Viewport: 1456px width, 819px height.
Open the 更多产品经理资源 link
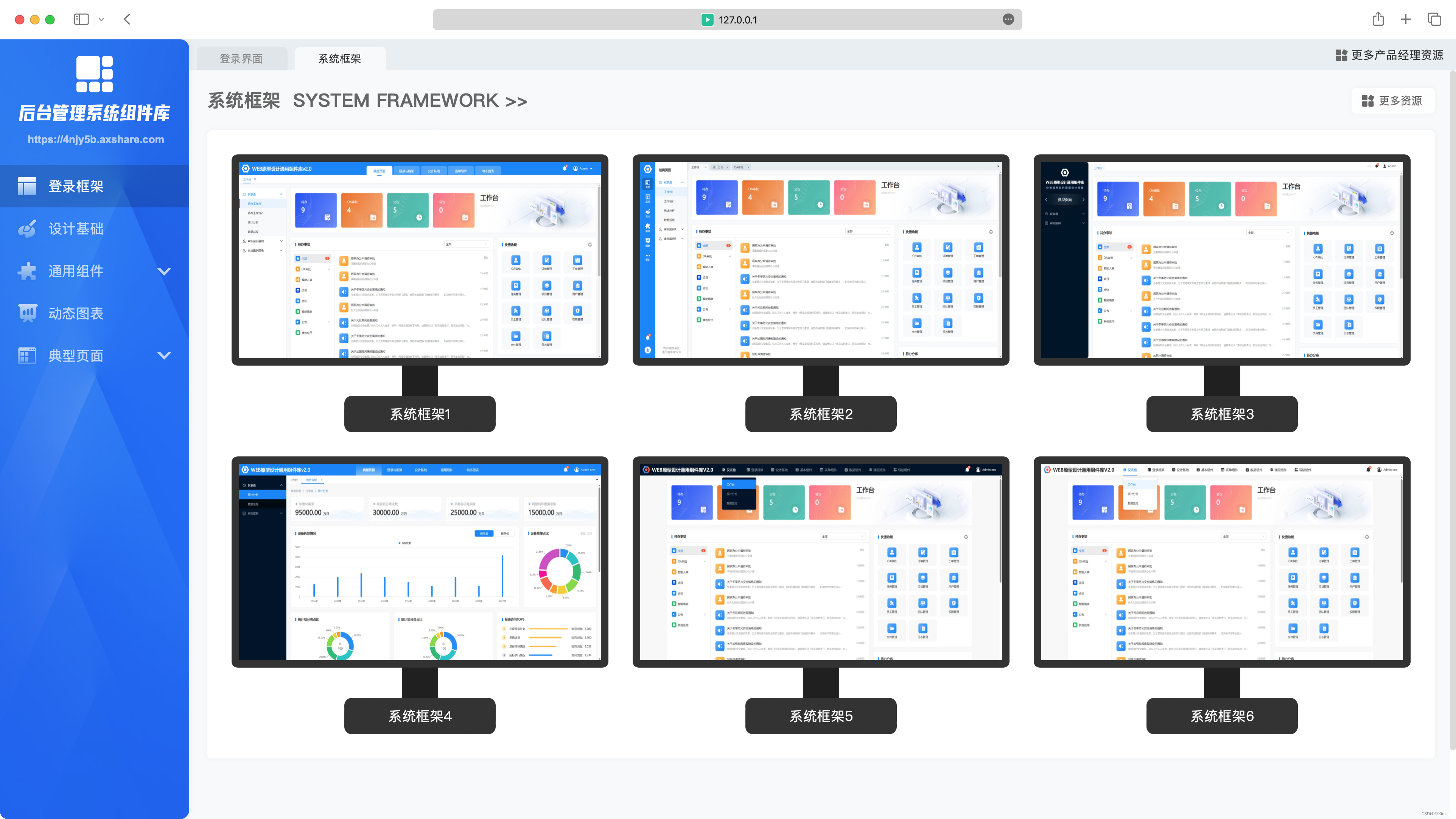tap(1389, 55)
